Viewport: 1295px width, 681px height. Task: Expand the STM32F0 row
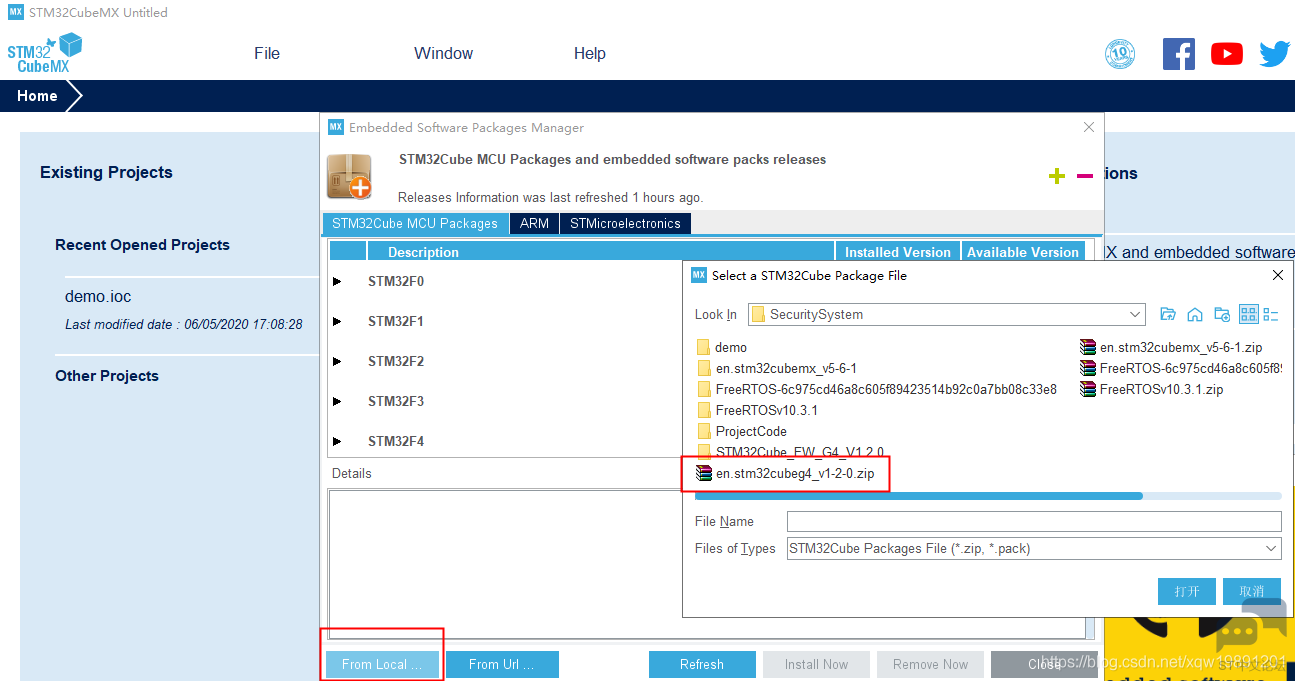click(338, 282)
